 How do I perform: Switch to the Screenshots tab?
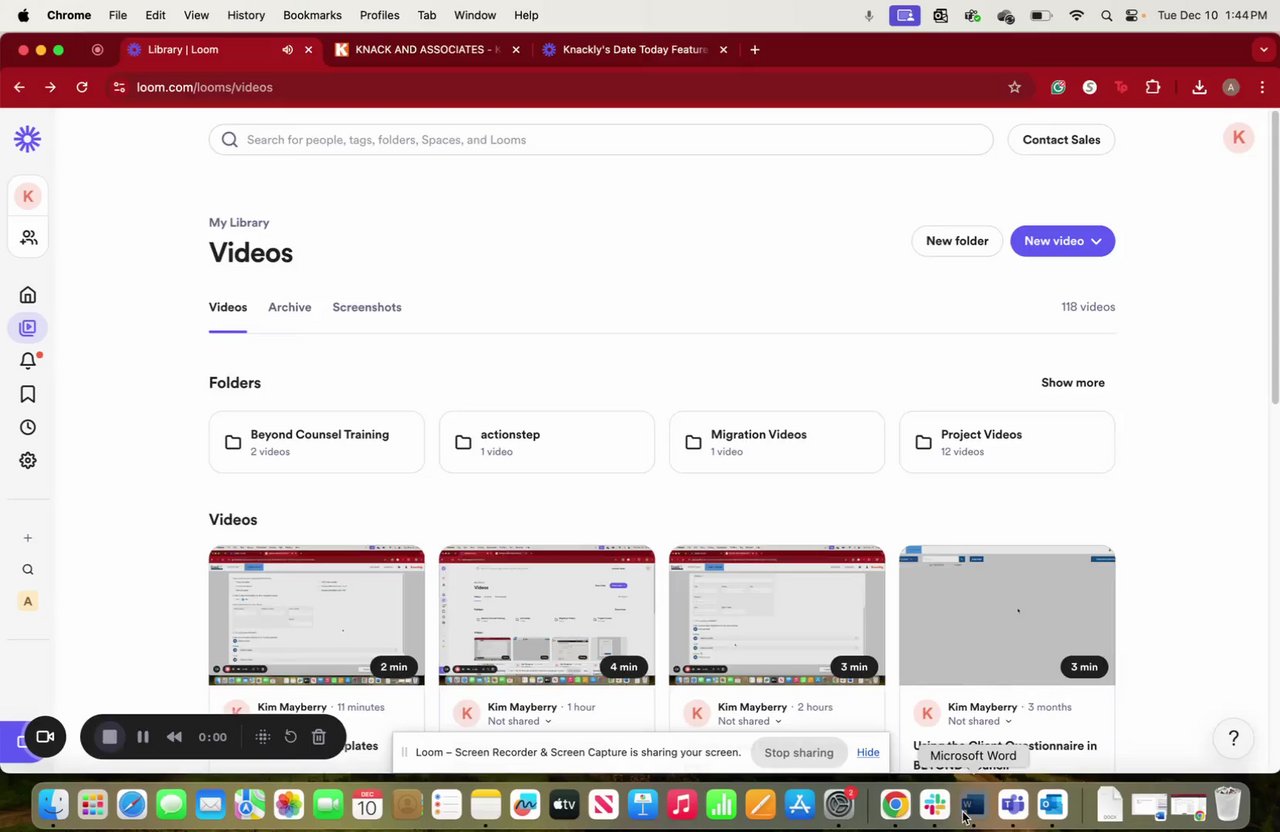click(367, 307)
